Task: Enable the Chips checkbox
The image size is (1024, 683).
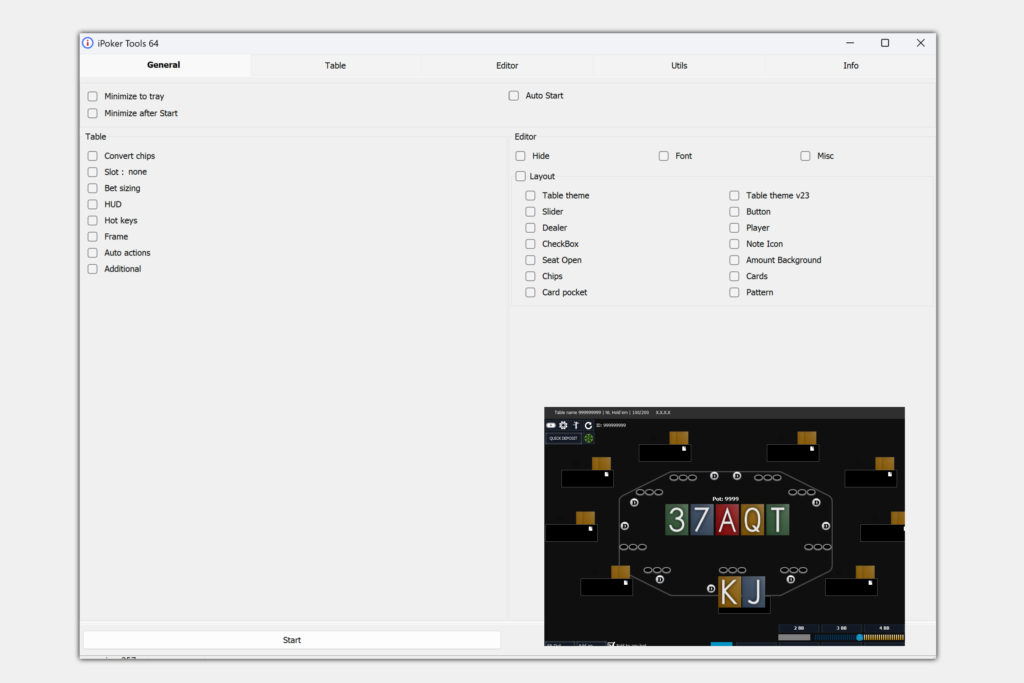Action: click(530, 276)
